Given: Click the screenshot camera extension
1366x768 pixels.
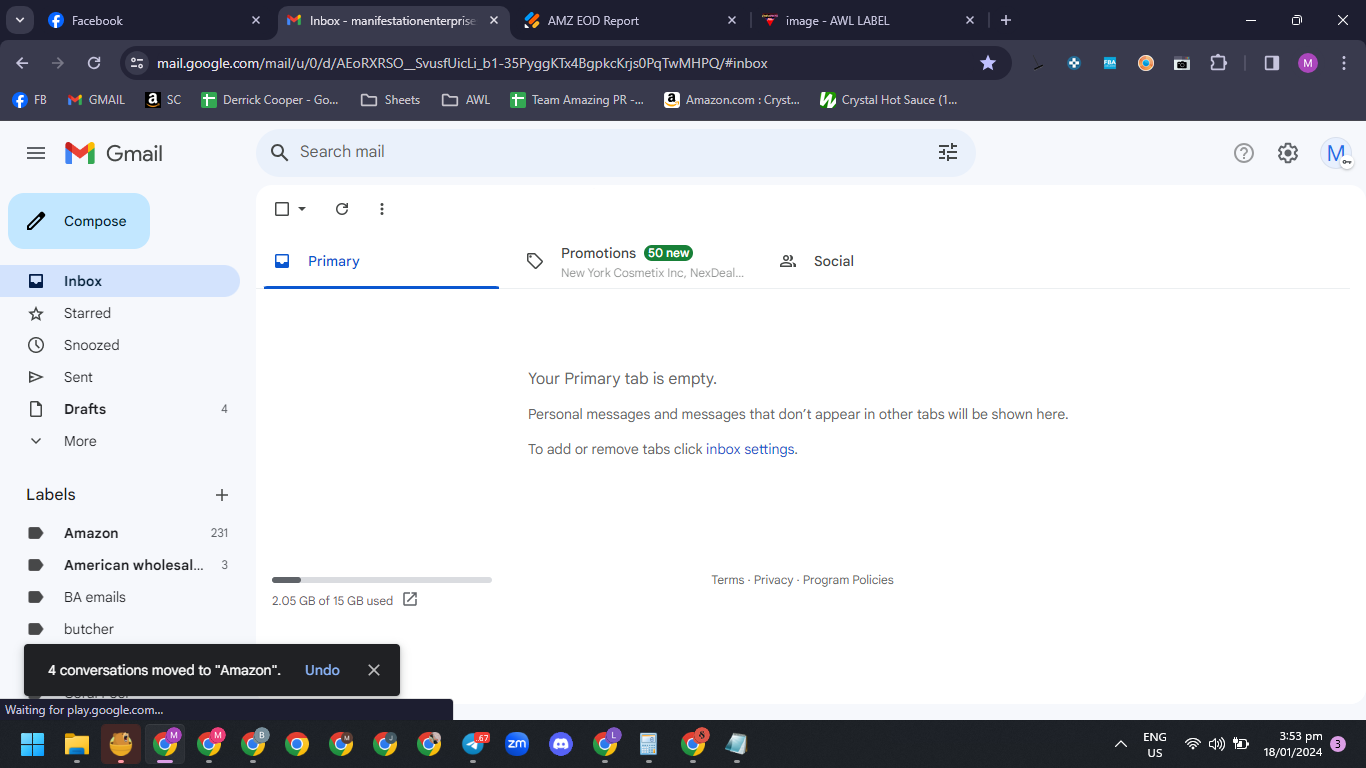Looking at the screenshot, I should point(1182,63).
